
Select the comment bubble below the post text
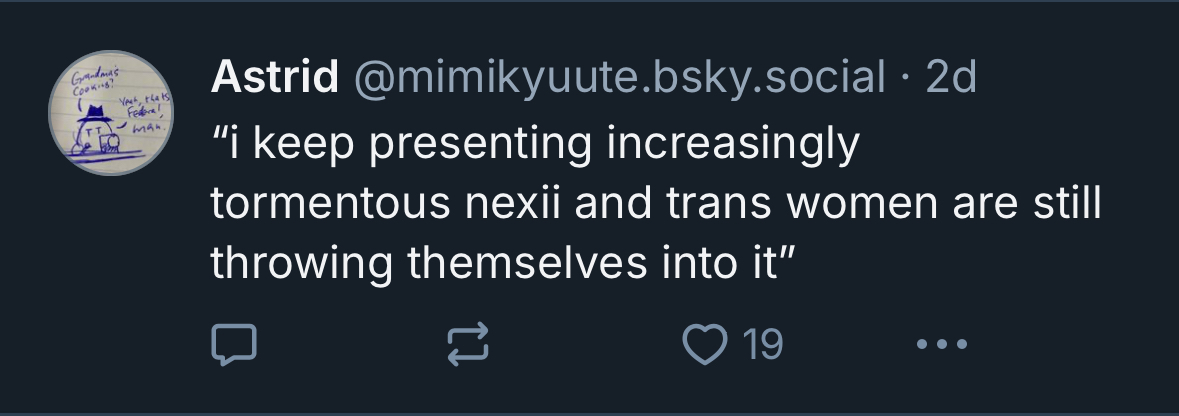(x=234, y=345)
